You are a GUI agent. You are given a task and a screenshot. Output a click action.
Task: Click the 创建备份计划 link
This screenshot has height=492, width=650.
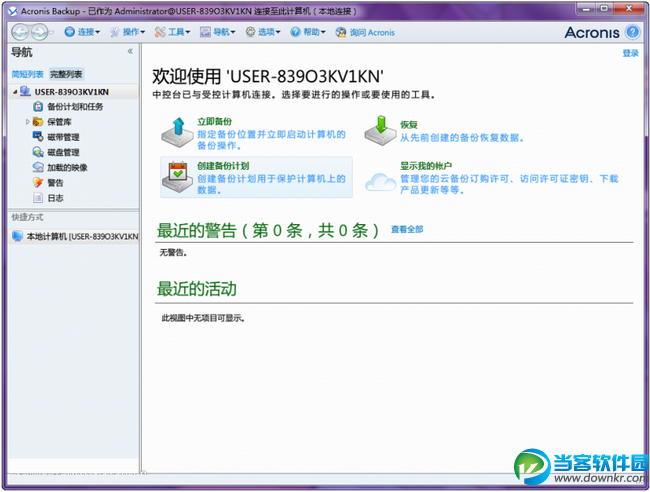[223, 166]
